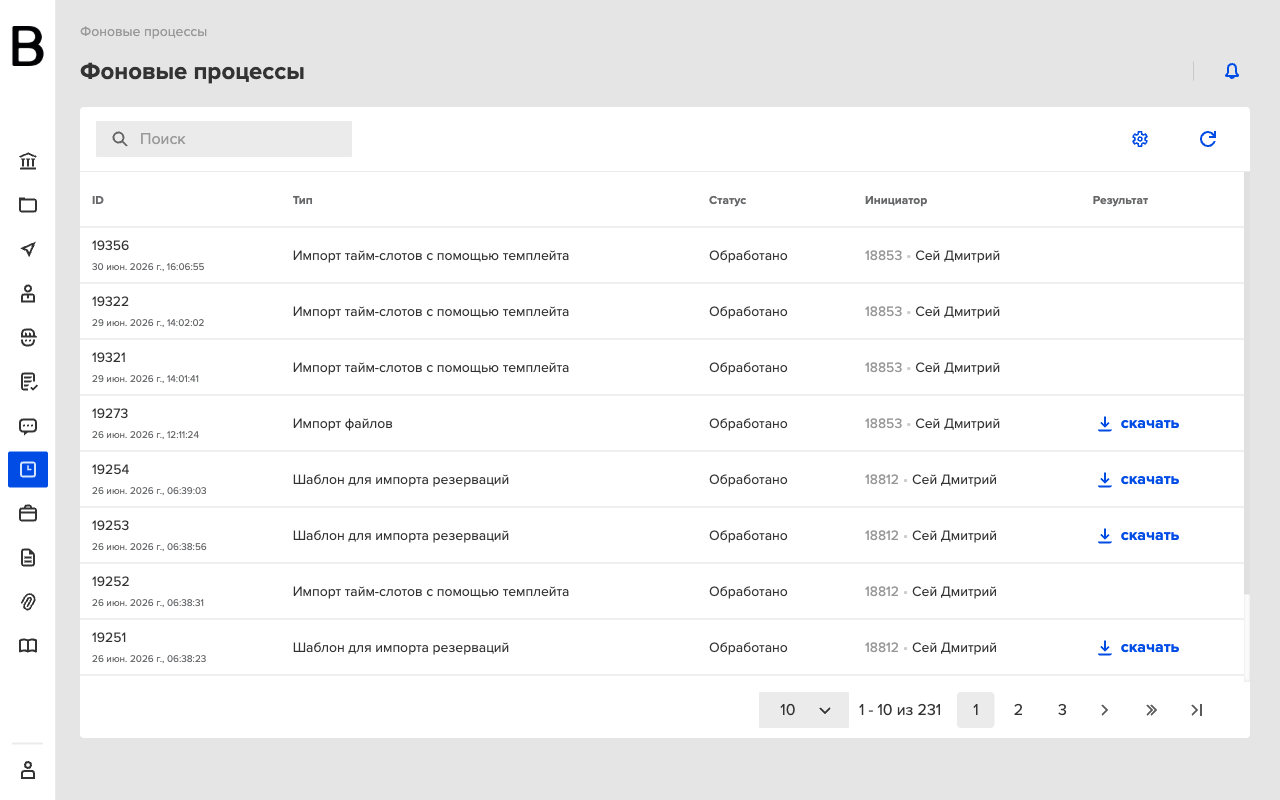The width and height of the screenshot is (1280, 800).
Task: Refresh the background processes list
Action: (1208, 139)
